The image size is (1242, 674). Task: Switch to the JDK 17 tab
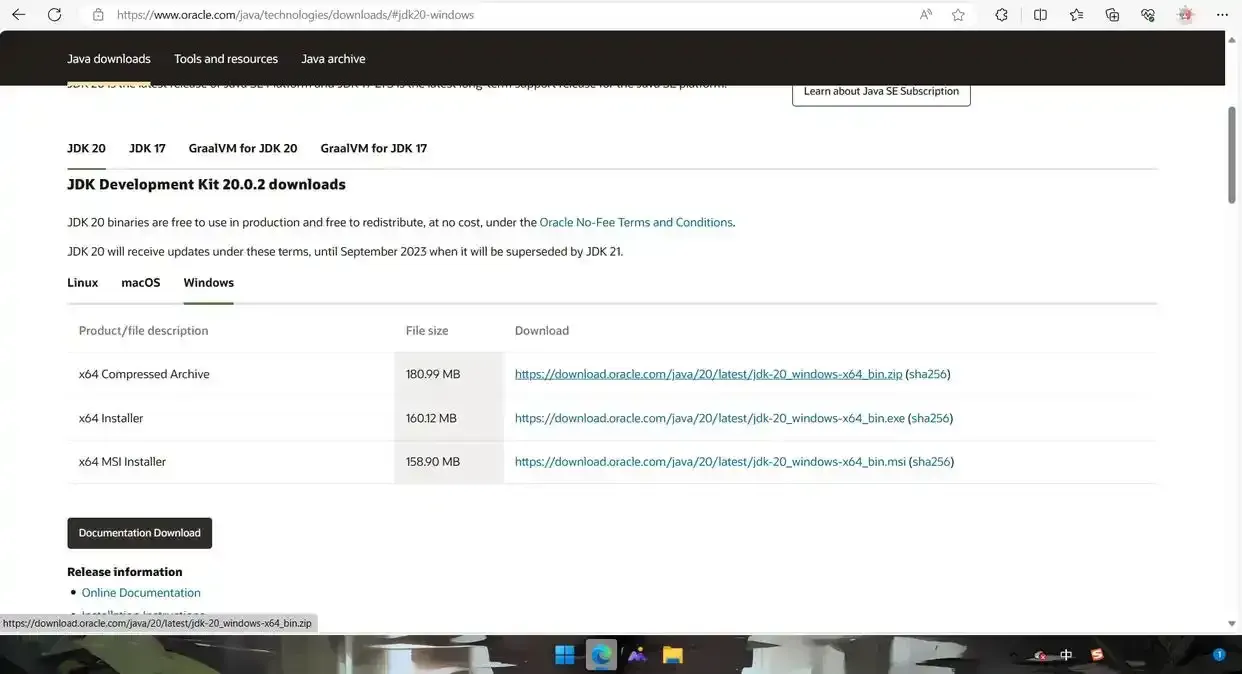coord(147,148)
